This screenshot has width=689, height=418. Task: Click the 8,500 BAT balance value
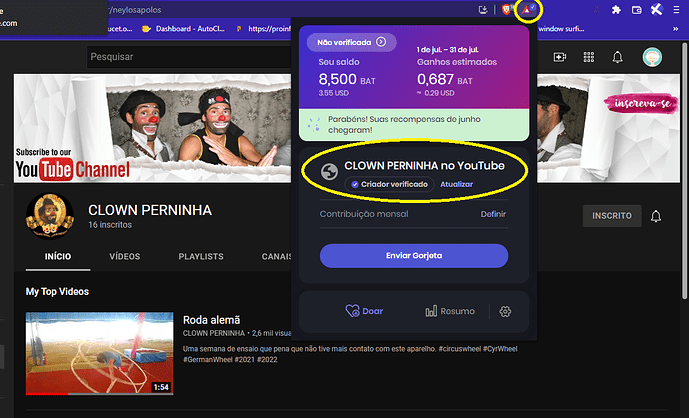[347, 80]
